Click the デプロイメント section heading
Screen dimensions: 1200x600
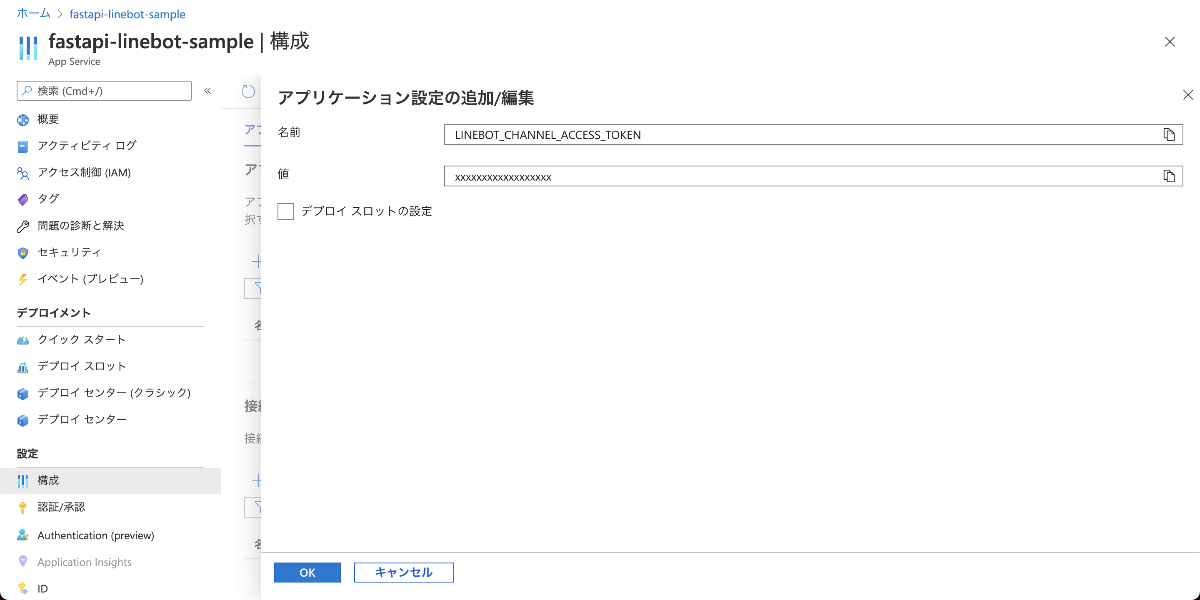(54, 313)
